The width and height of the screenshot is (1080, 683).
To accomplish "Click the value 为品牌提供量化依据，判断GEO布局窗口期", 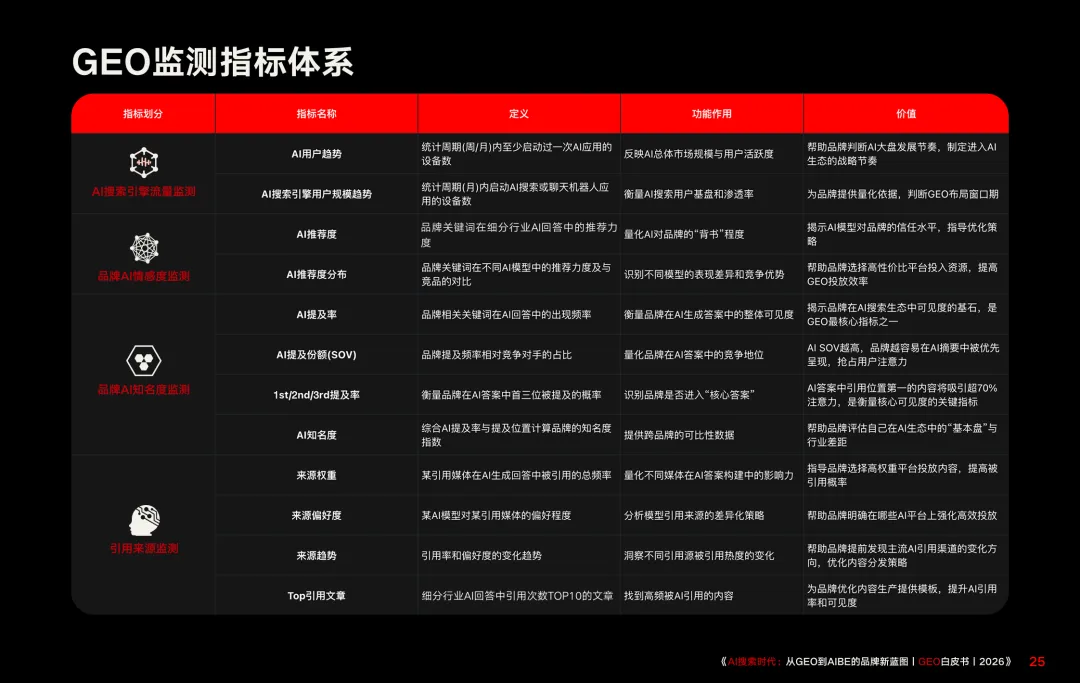I will [x=902, y=194].
